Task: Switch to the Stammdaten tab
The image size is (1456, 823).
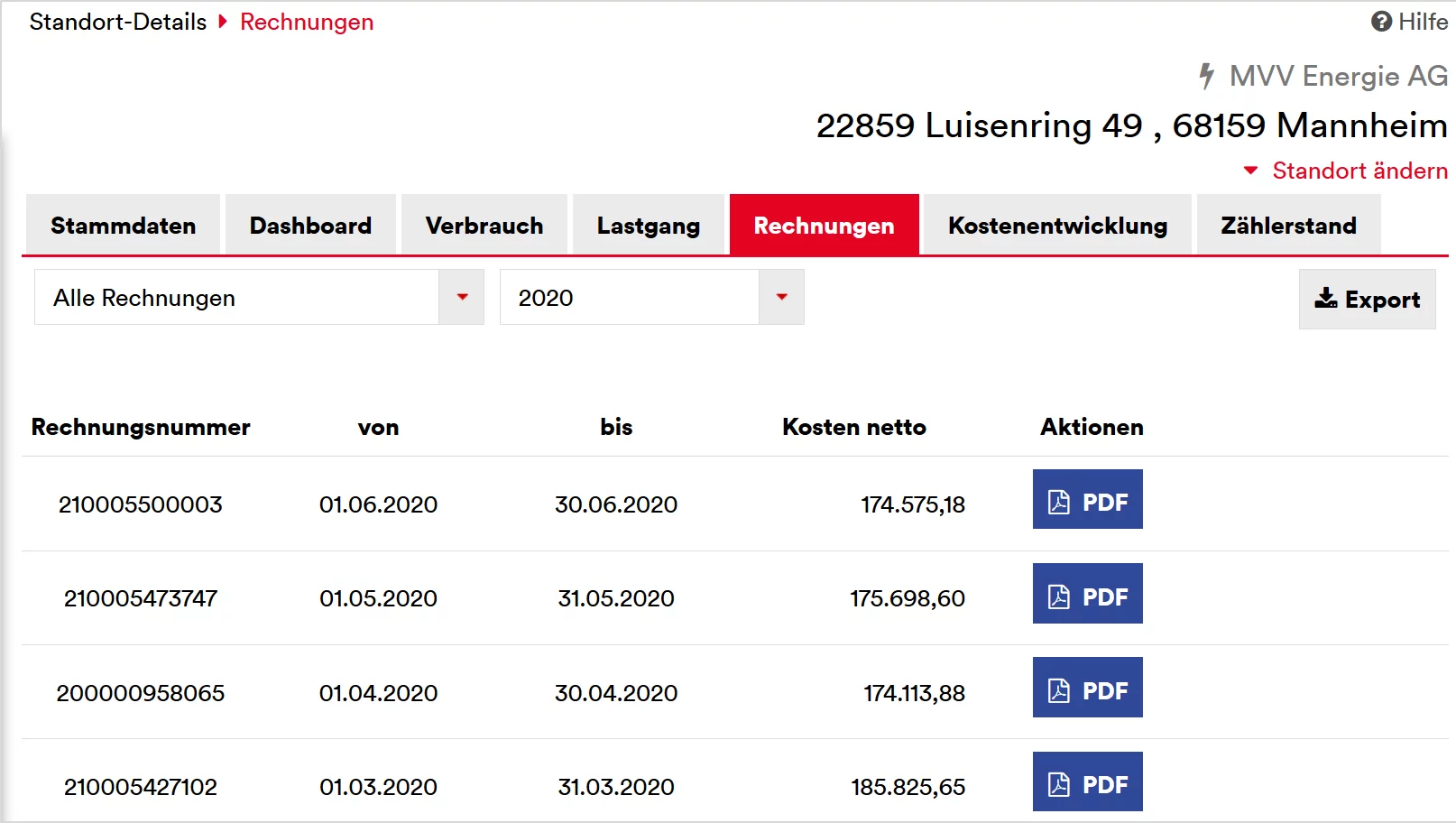Action: tap(123, 225)
